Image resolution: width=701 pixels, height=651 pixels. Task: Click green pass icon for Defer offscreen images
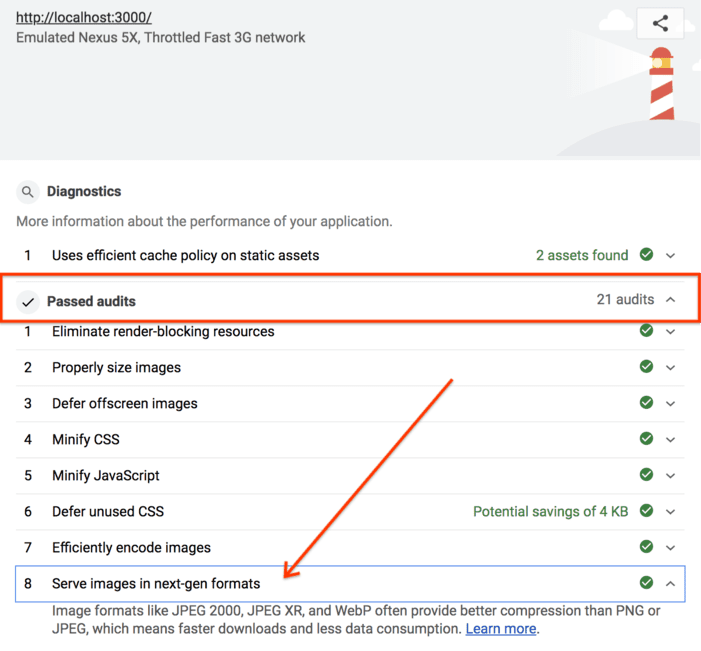[x=646, y=403]
